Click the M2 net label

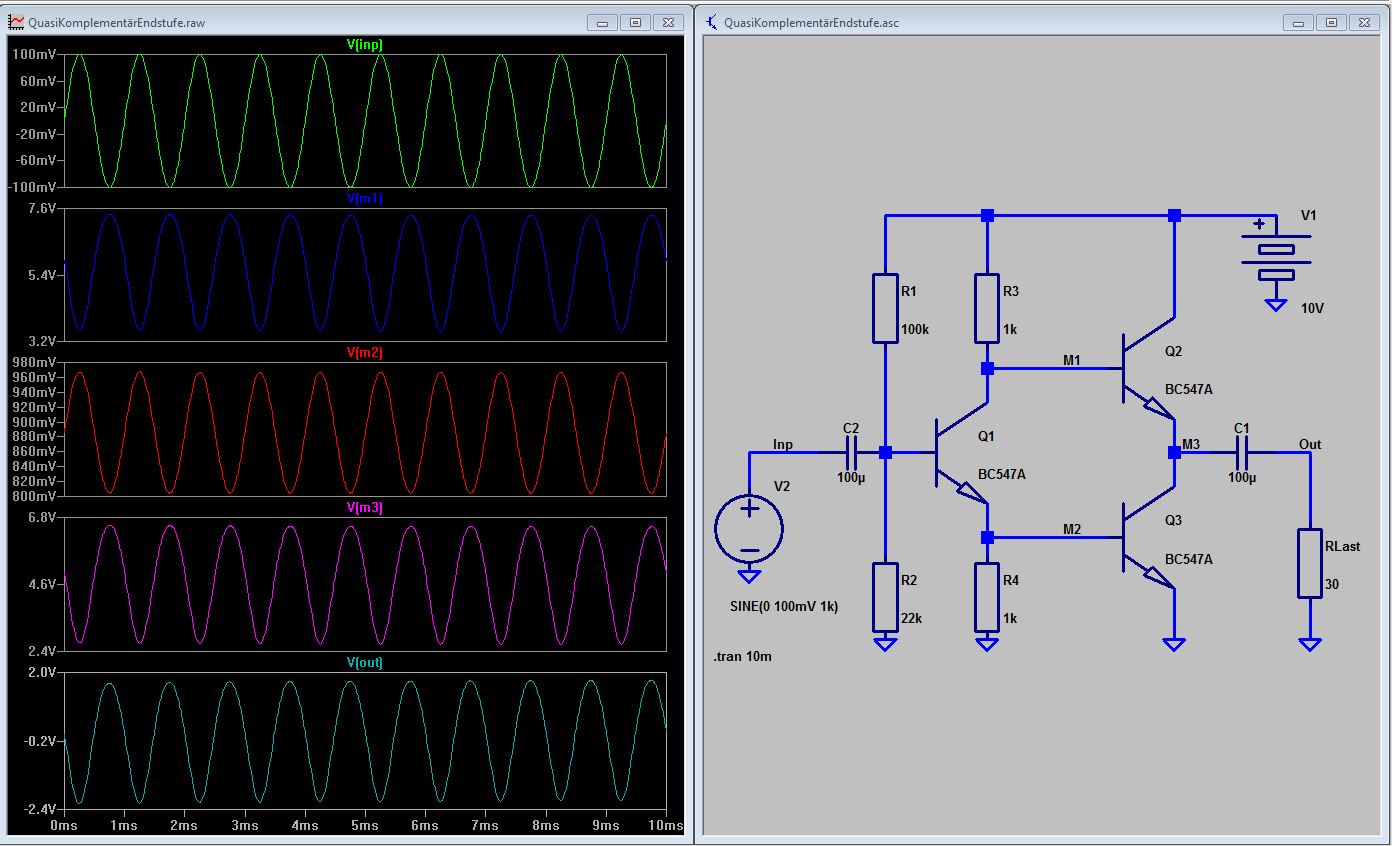(x=1072, y=529)
